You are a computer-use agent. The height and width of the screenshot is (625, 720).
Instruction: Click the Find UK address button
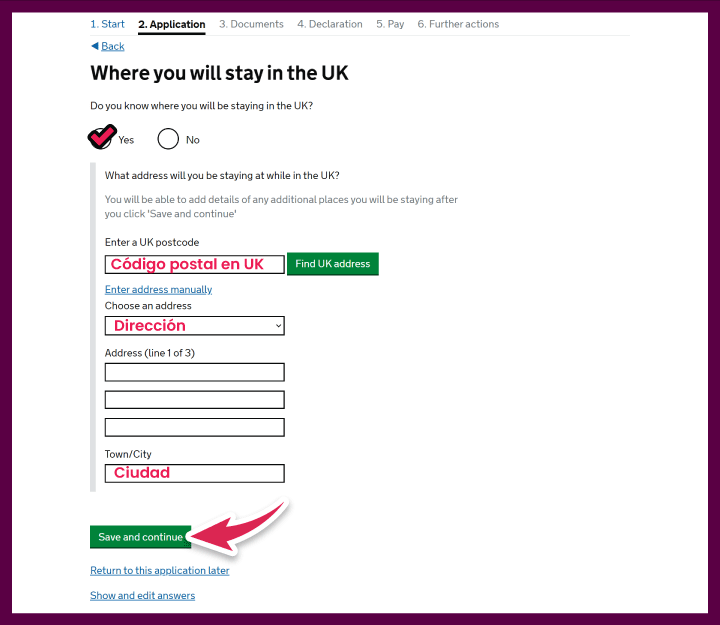[x=333, y=264]
